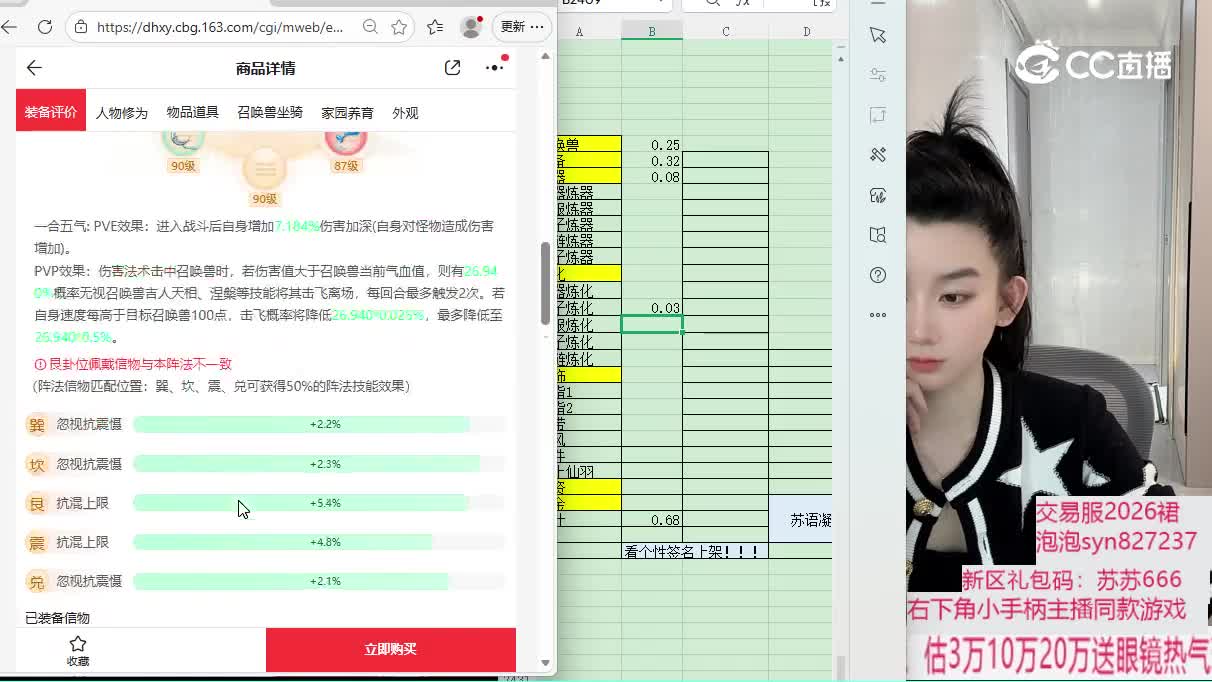Click the 立即购买 buy button
1212x682 pixels.
point(391,650)
